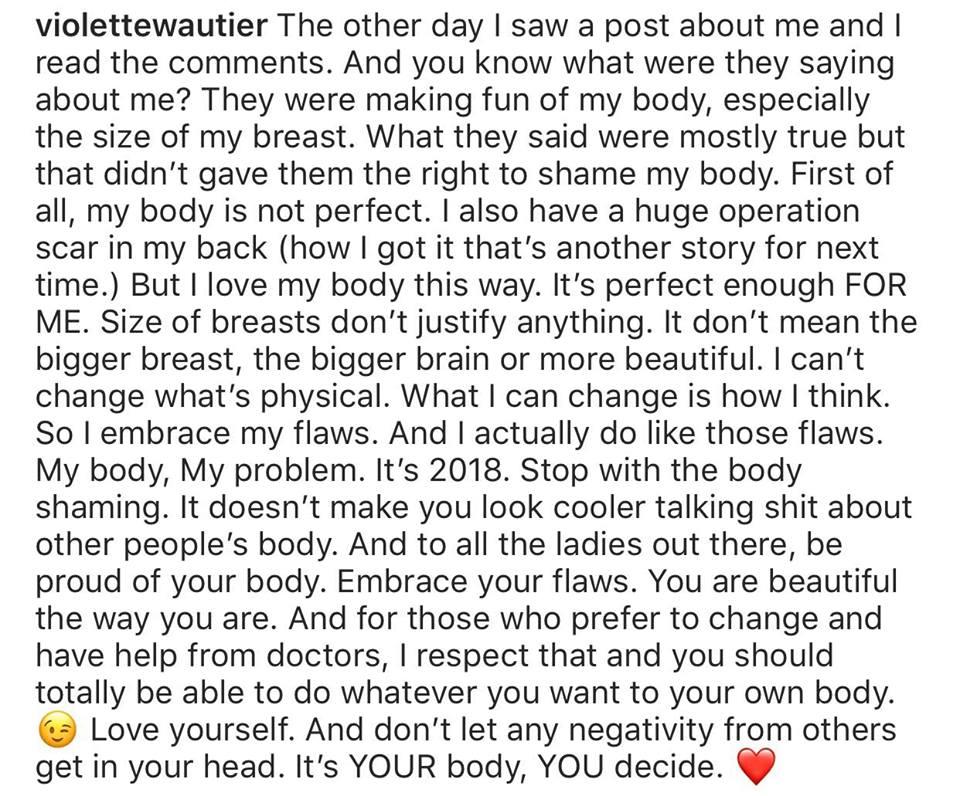960x796 pixels.
Task: Click the red heart emoji
Action: (x=757, y=767)
